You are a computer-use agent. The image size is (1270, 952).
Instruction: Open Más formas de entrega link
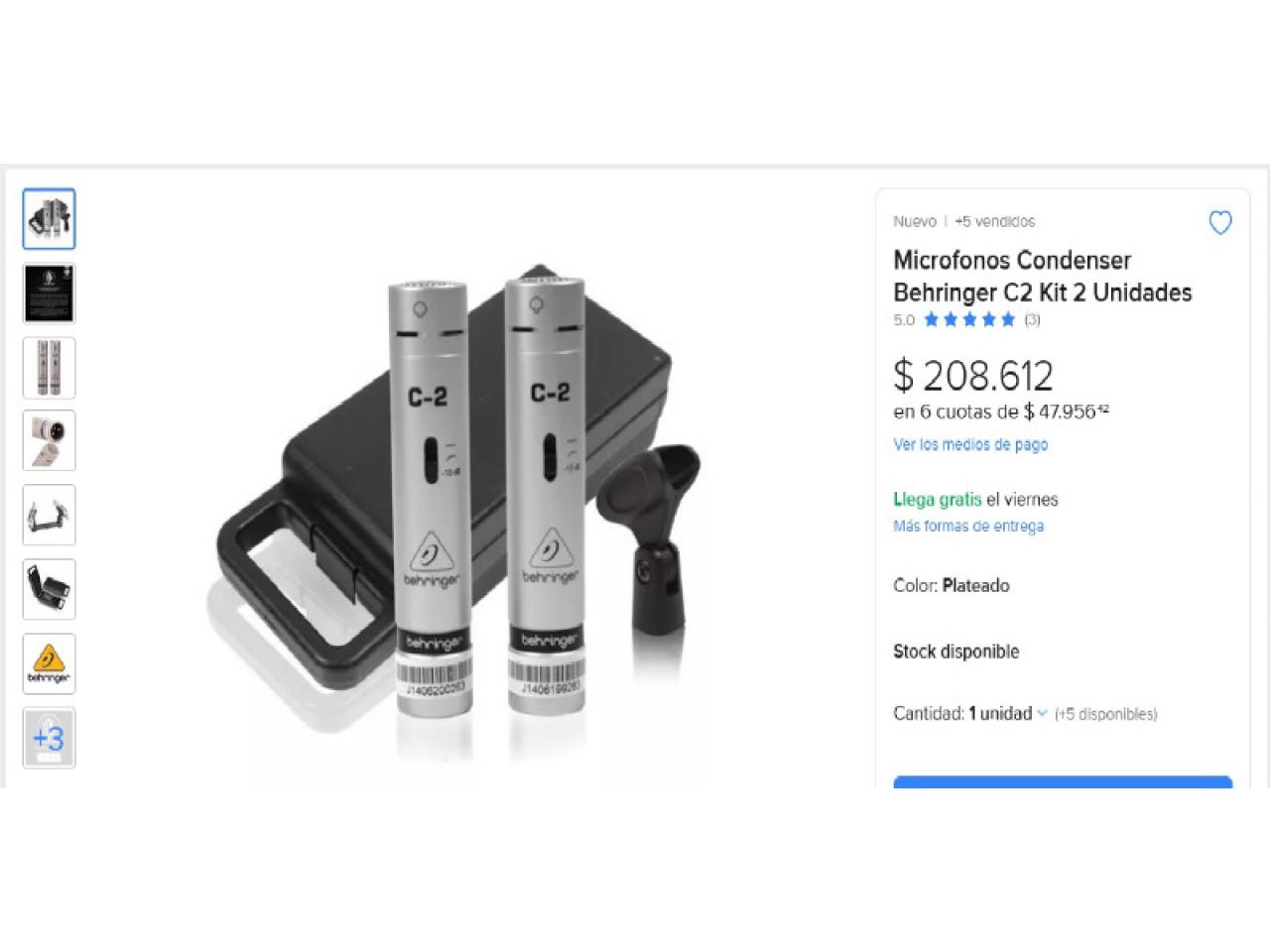click(x=968, y=526)
